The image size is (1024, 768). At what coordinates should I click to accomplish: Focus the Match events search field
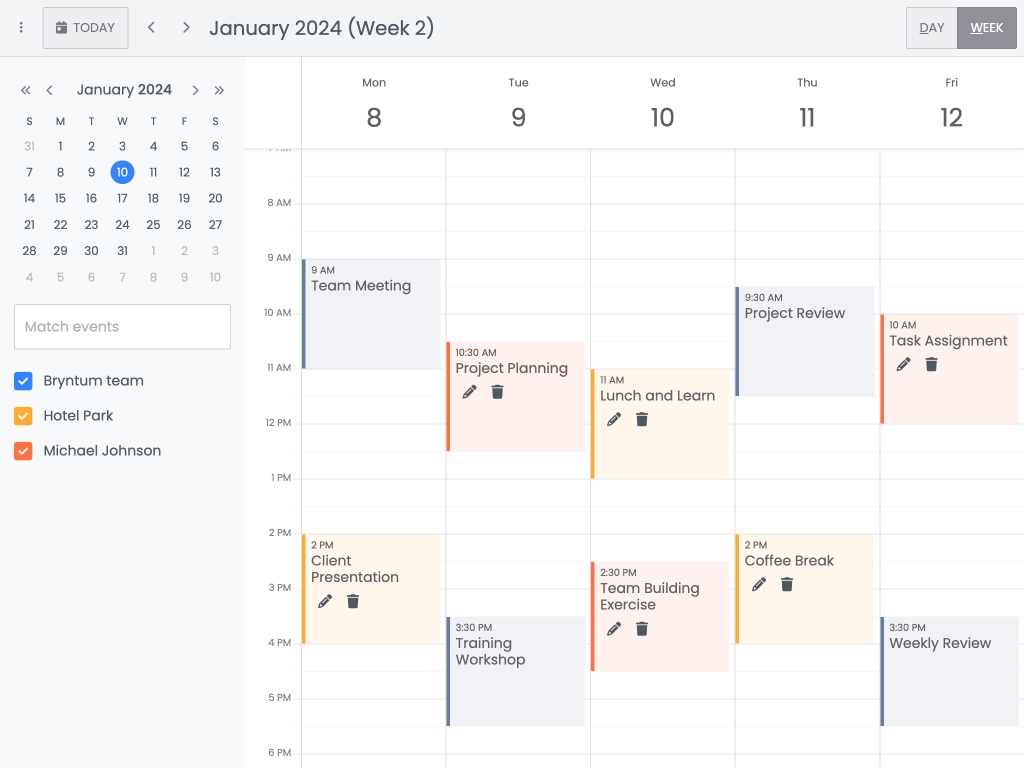point(122,327)
